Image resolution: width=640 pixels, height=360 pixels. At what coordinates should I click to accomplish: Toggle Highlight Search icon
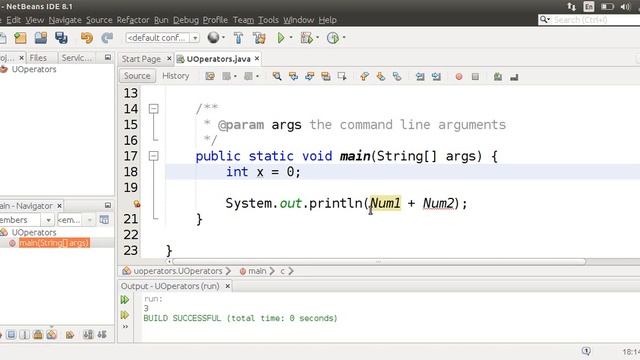coord(326,76)
